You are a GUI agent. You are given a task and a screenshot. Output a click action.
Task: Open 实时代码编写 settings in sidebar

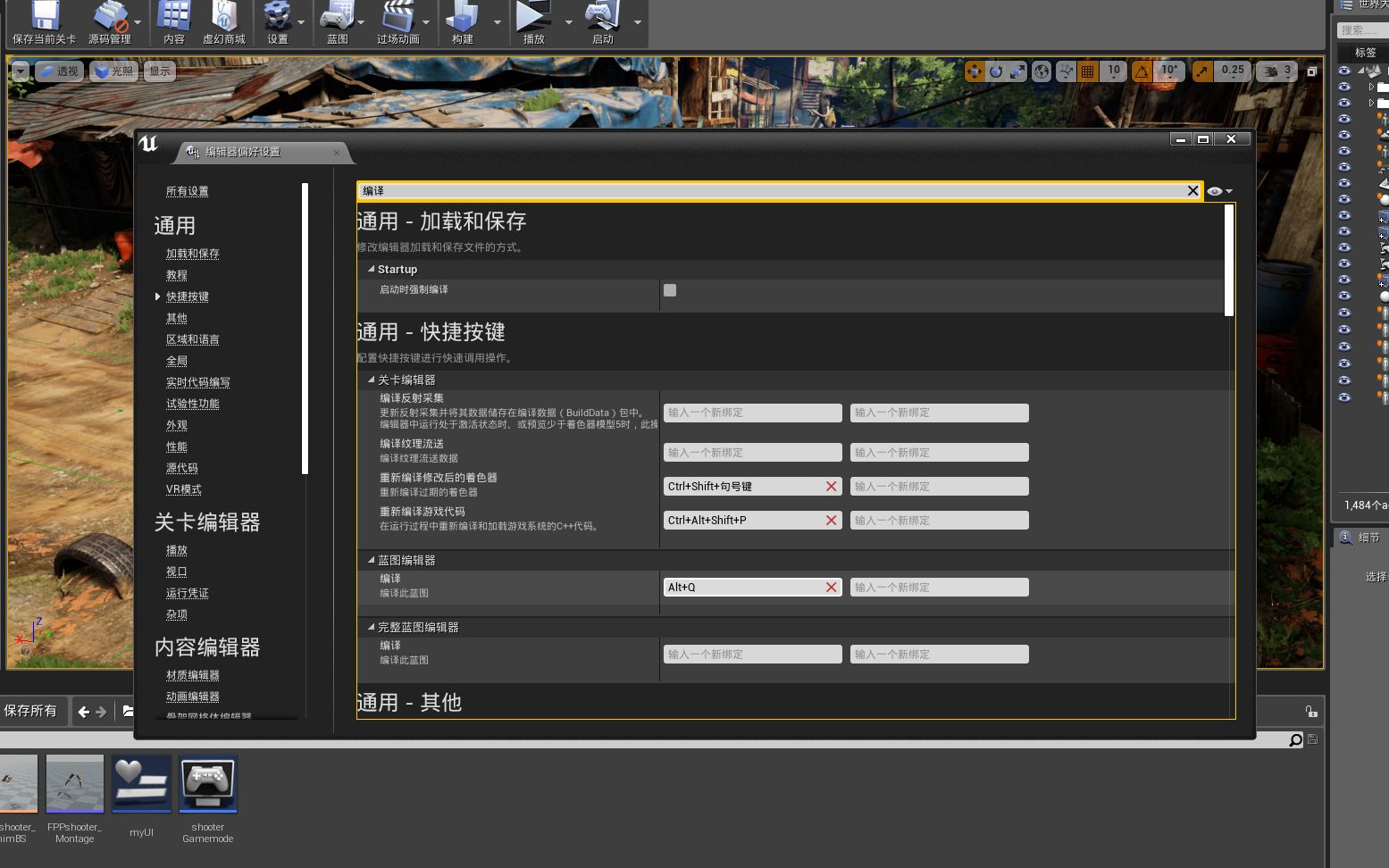point(197,381)
